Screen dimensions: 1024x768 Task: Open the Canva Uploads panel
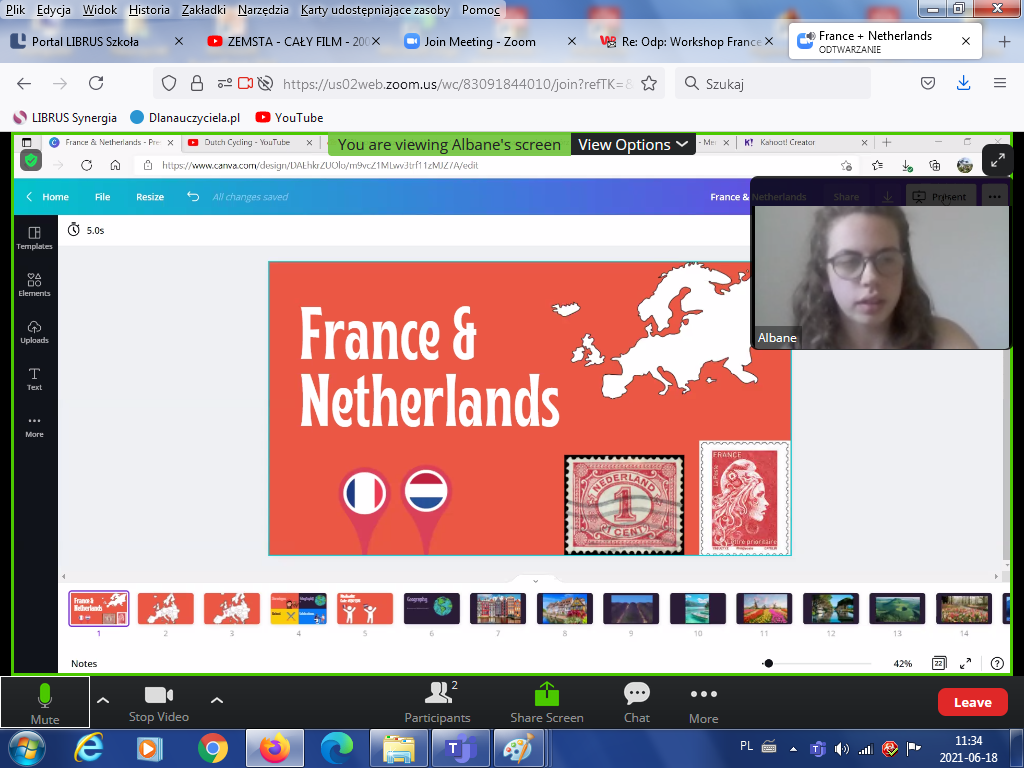coord(35,332)
